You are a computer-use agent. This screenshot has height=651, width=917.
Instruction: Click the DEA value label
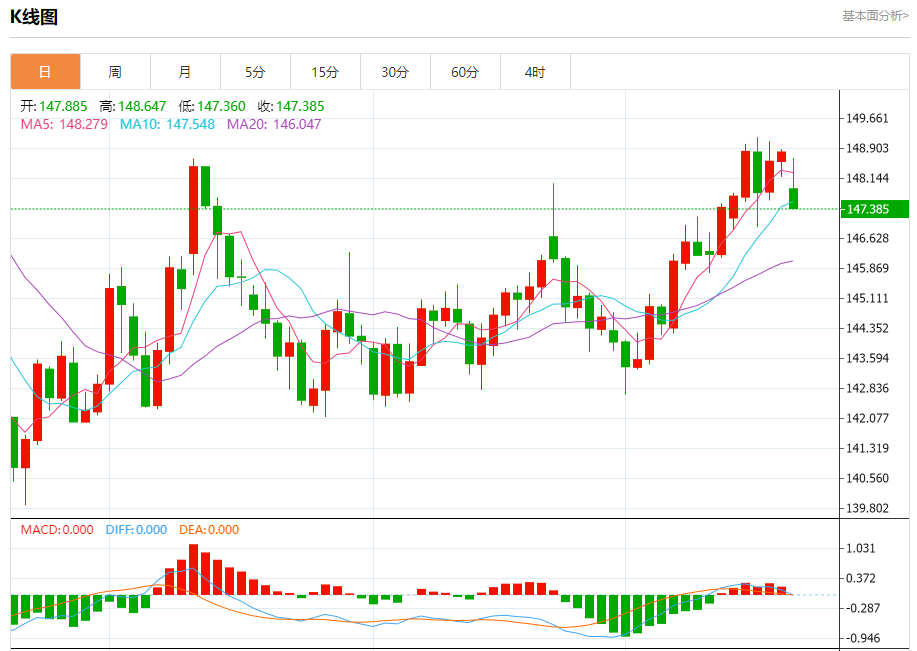click(209, 530)
